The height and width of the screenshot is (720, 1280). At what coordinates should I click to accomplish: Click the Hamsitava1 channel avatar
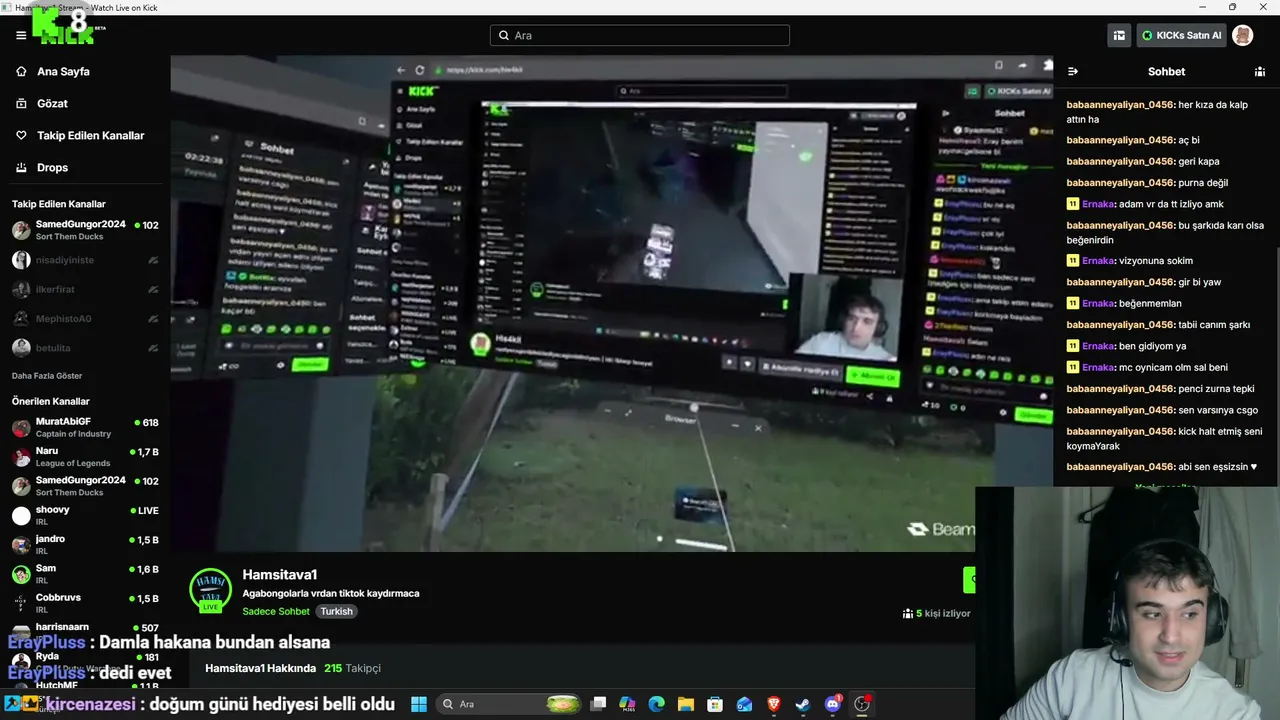click(x=211, y=590)
